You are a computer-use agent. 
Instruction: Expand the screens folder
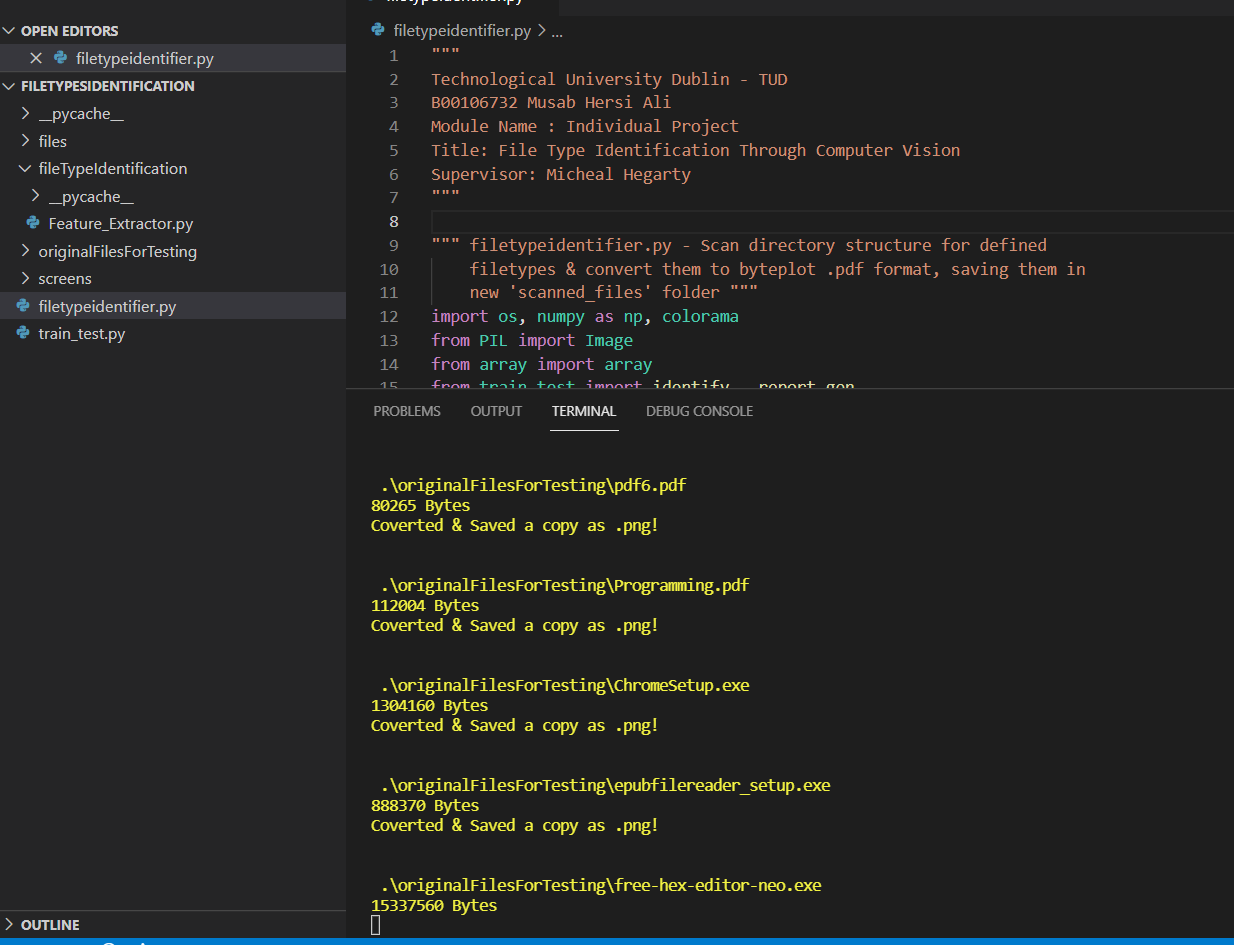[24, 278]
